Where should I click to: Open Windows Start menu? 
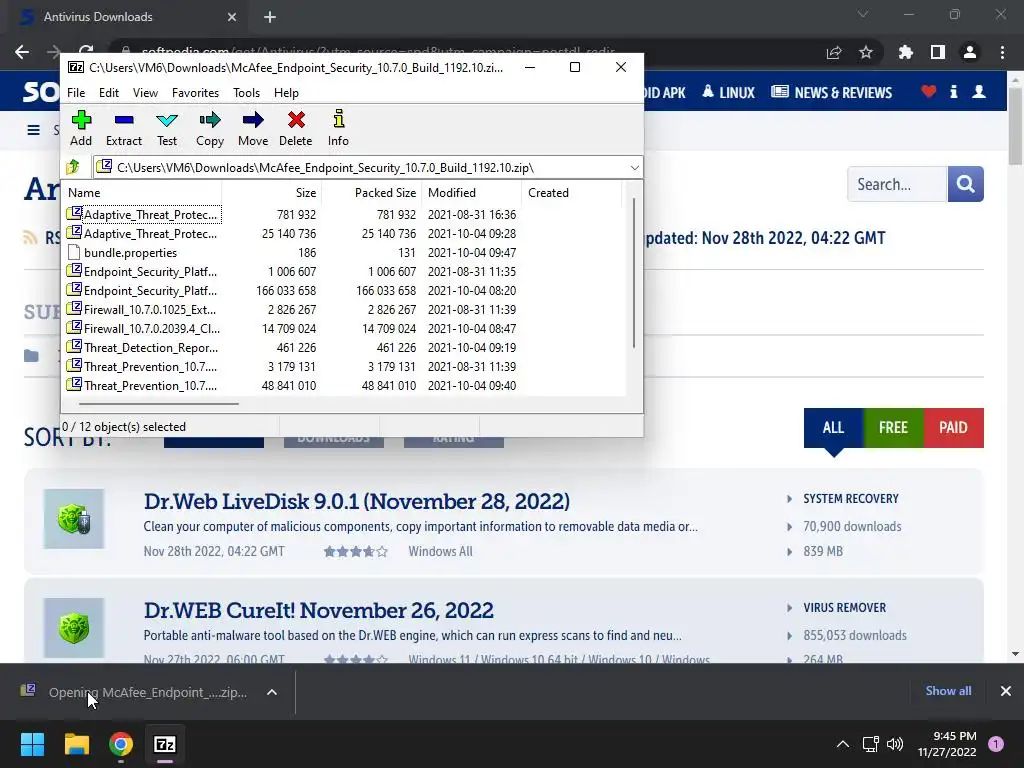[32, 744]
